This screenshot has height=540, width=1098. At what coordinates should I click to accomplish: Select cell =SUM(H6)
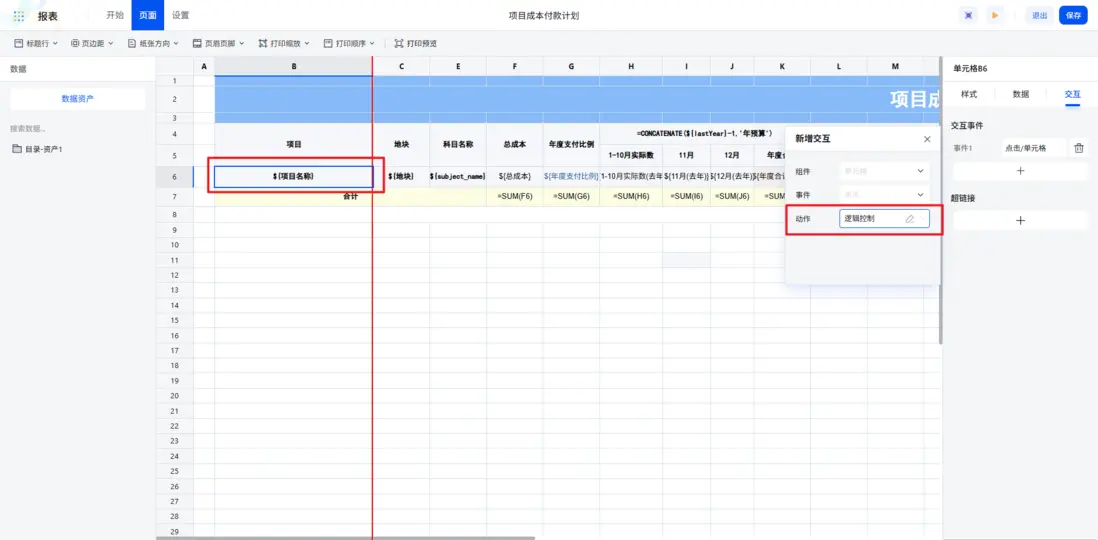631,196
